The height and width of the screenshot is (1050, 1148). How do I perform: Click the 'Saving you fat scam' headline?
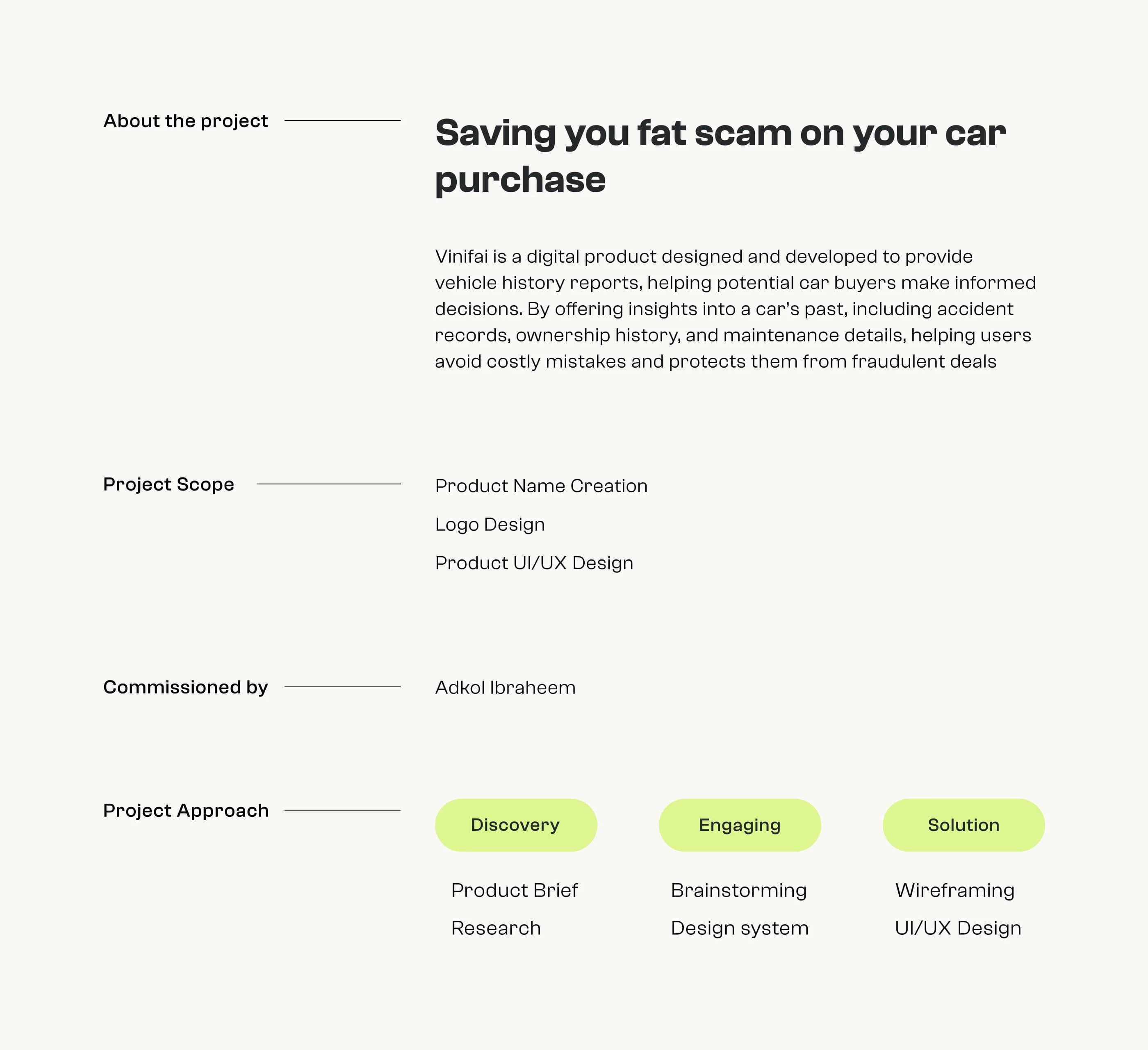(x=720, y=156)
